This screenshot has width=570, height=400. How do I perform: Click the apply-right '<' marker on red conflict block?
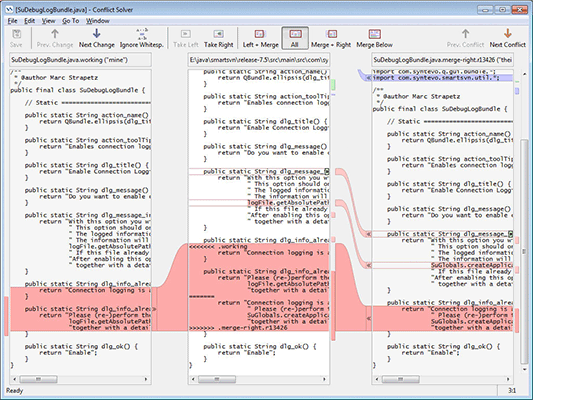coord(369,319)
